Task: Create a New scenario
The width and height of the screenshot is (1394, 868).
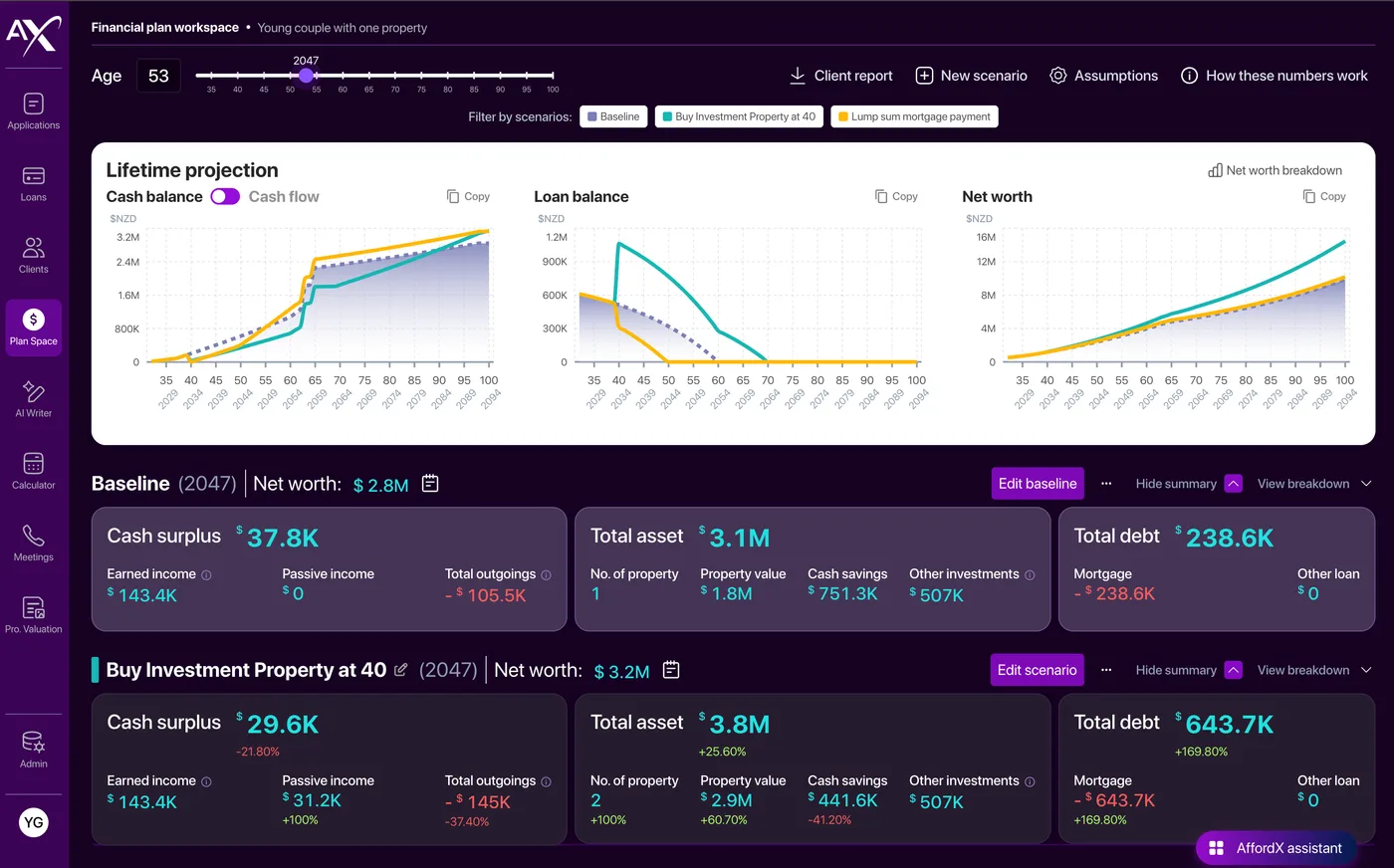Action: coord(971,76)
